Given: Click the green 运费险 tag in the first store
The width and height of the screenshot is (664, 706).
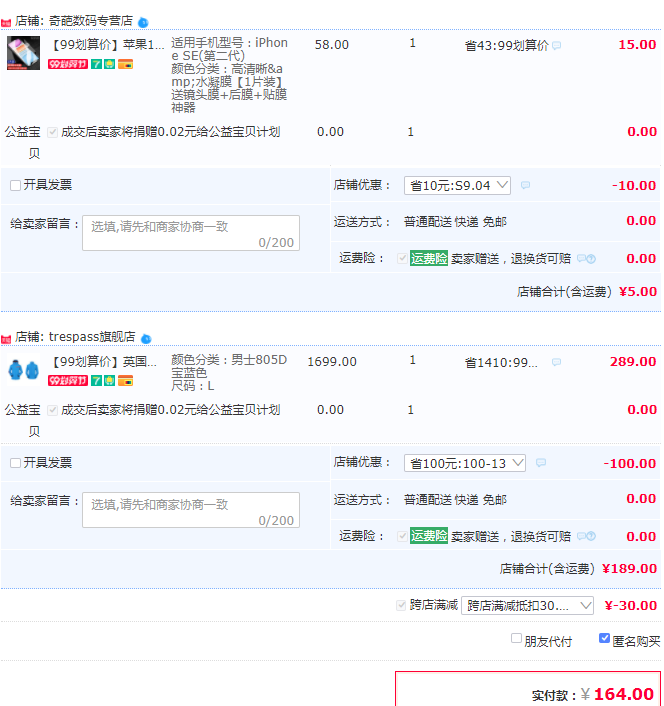Looking at the screenshot, I should pos(429,258).
